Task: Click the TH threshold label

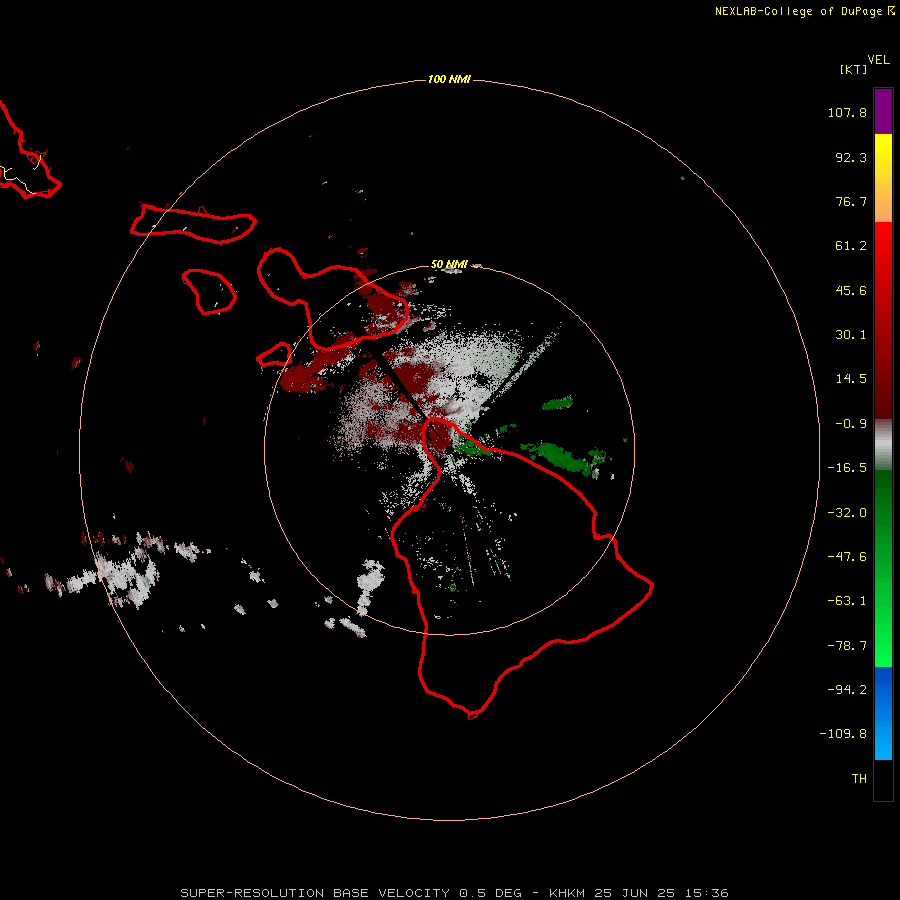Action: [859, 779]
